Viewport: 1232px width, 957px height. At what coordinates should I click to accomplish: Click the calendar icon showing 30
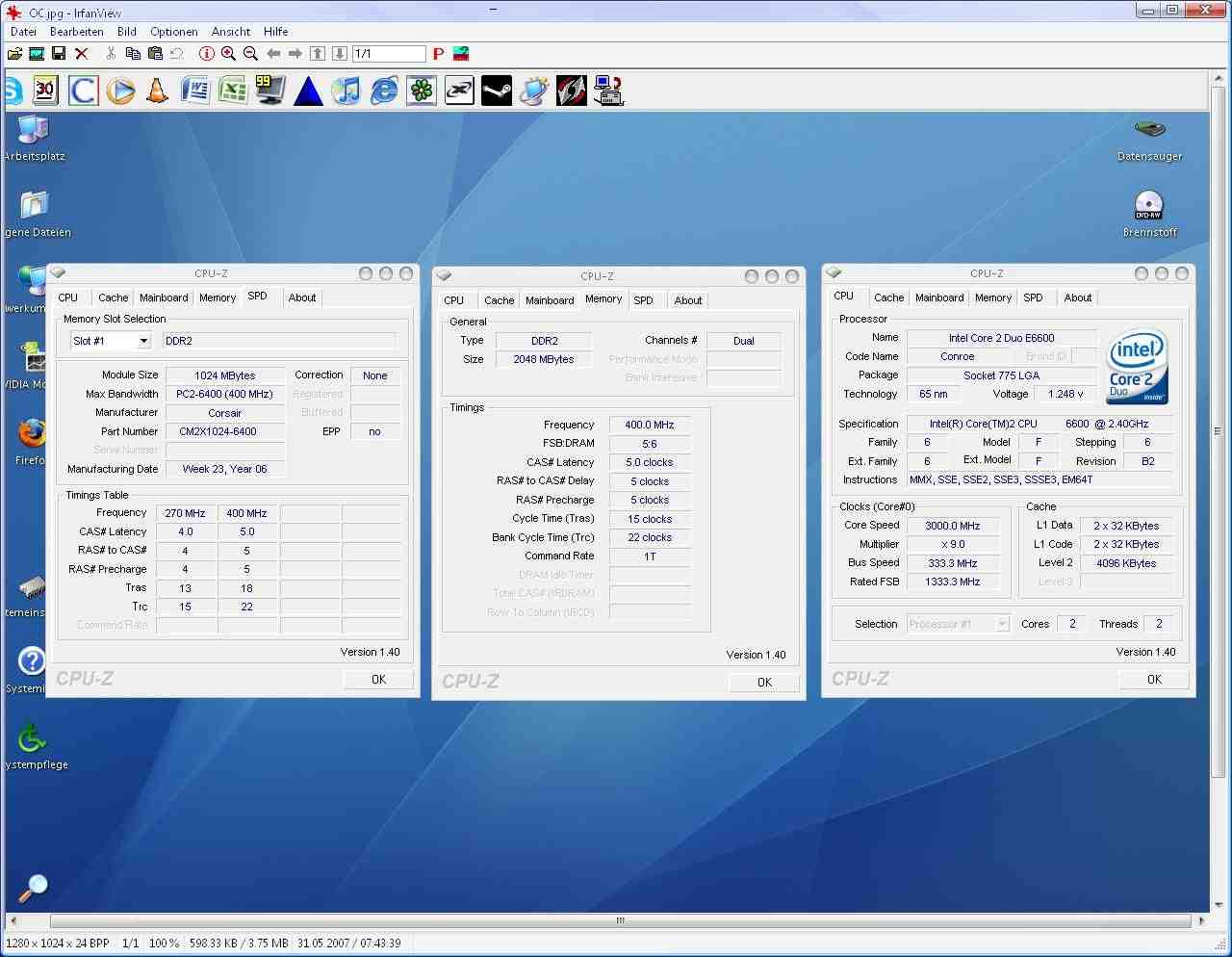click(x=44, y=91)
